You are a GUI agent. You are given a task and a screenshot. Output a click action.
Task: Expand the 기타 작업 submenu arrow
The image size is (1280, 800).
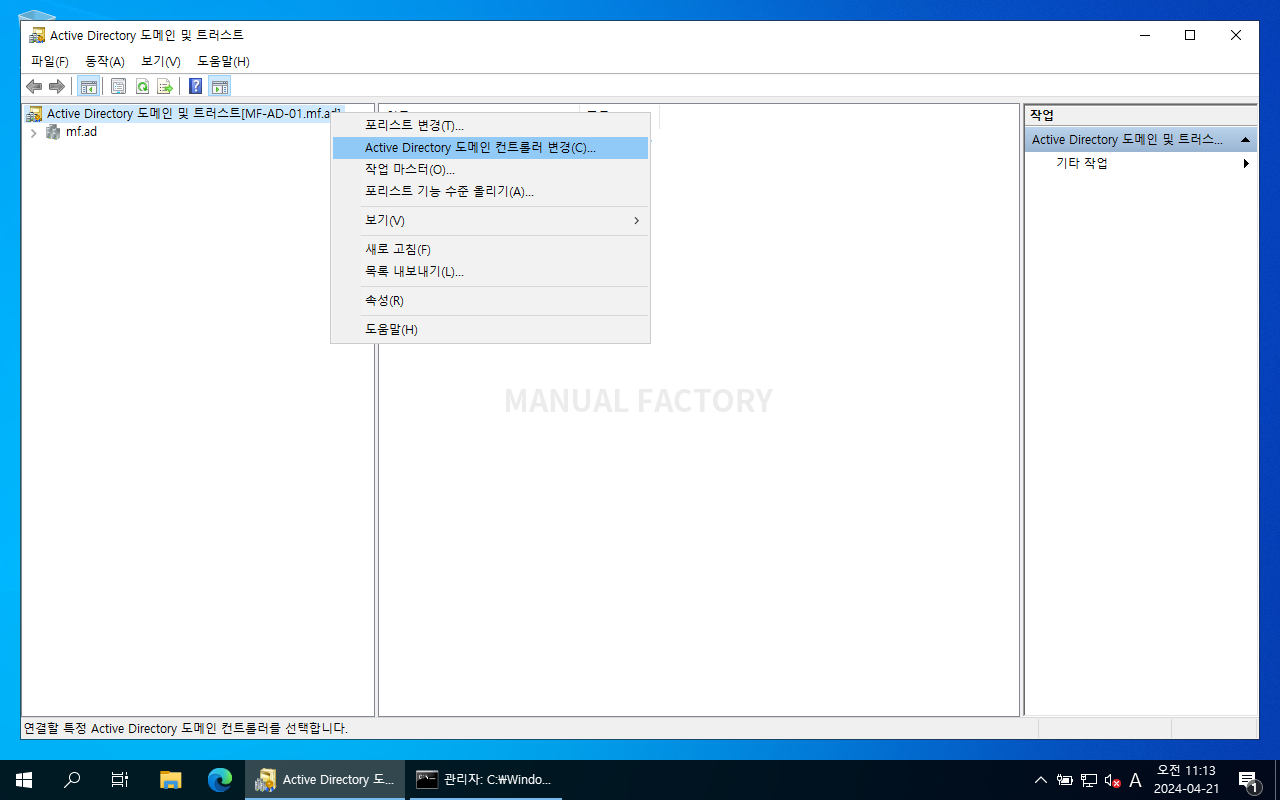1246,163
